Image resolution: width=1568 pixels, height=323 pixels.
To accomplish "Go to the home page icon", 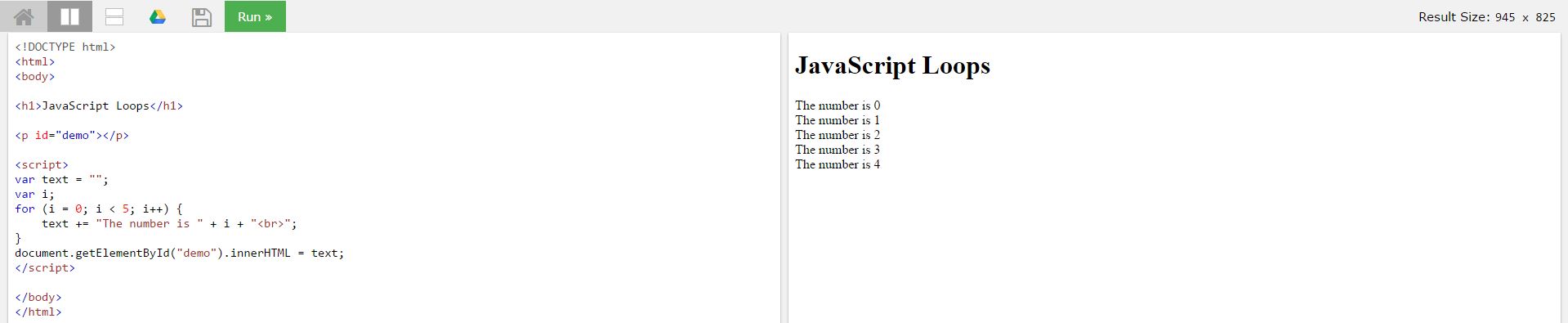I will (x=24, y=16).
